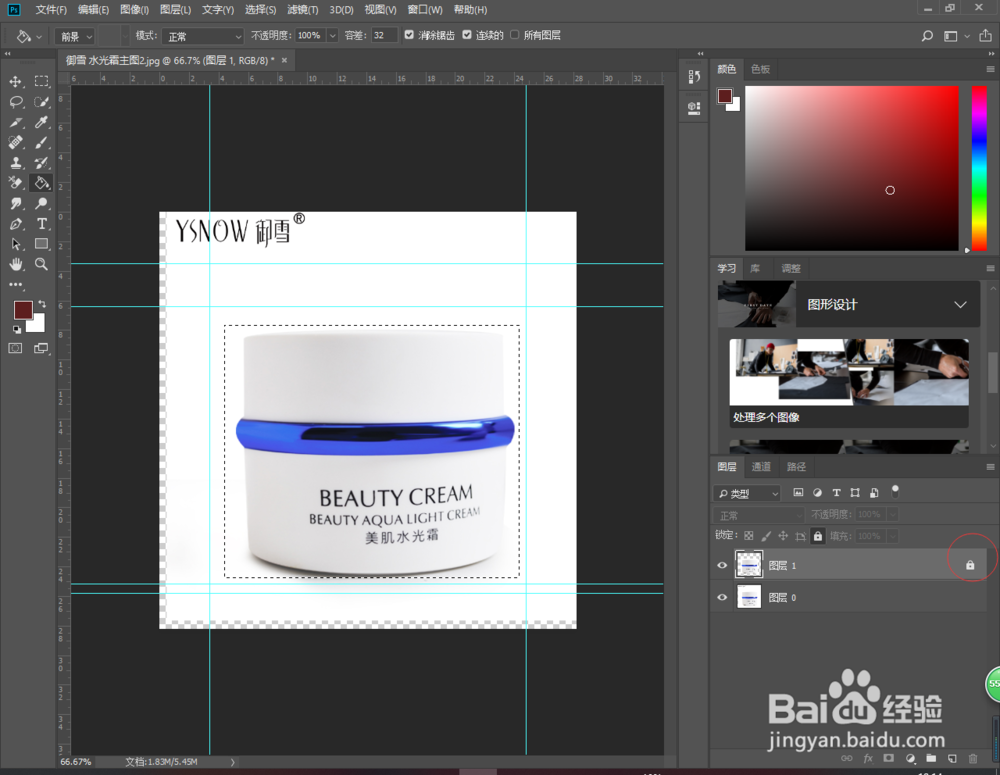Screen dimensions: 1000x775
Task: Expand the 图形设计 learn category chevron
Action: pyautogui.click(x=960, y=305)
